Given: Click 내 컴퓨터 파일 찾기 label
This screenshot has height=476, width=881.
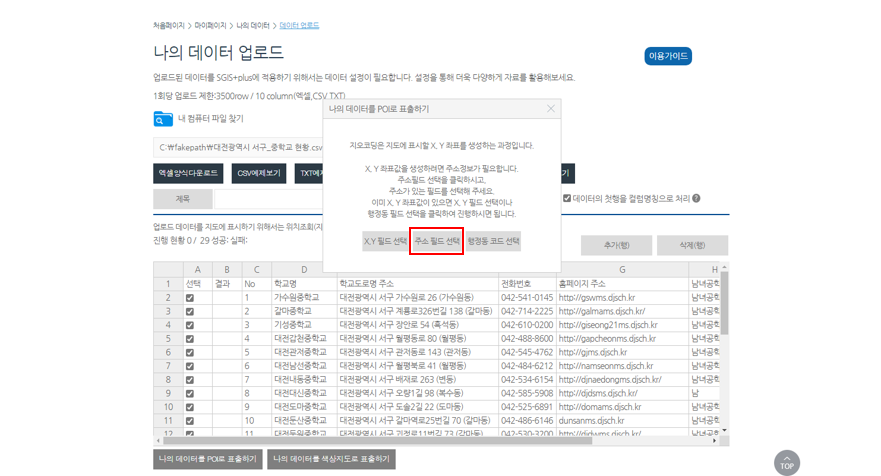Looking at the screenshot, I should tap(211, 119).
